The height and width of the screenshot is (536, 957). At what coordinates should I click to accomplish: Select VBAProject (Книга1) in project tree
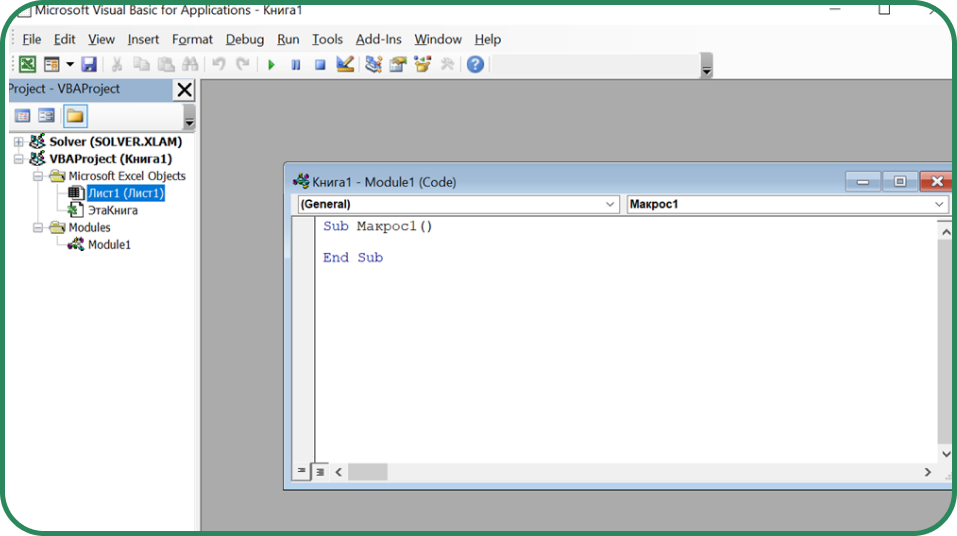tap(110, 159)
